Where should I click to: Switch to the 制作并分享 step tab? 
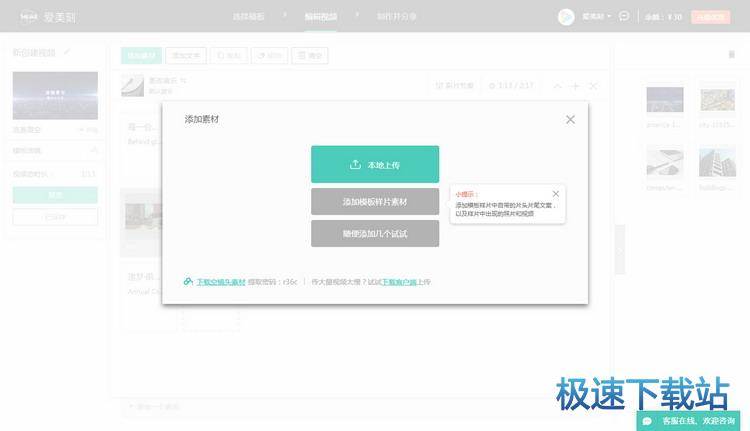(x=397, y=17)
